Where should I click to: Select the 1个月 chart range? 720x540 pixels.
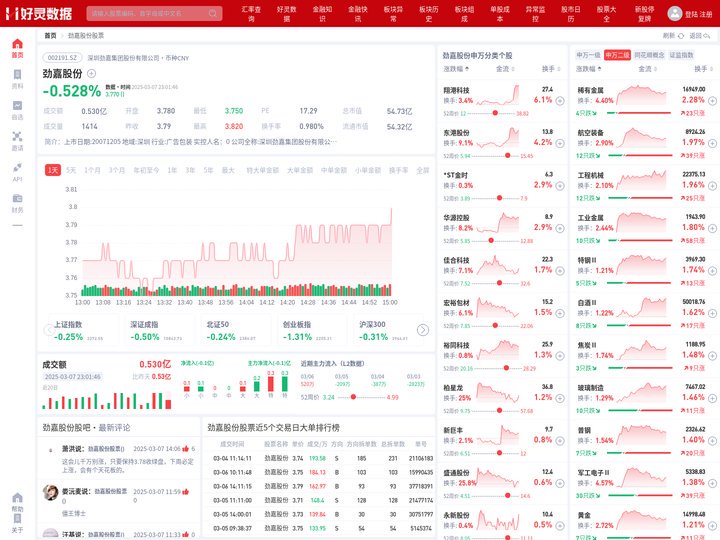[92, 170]
